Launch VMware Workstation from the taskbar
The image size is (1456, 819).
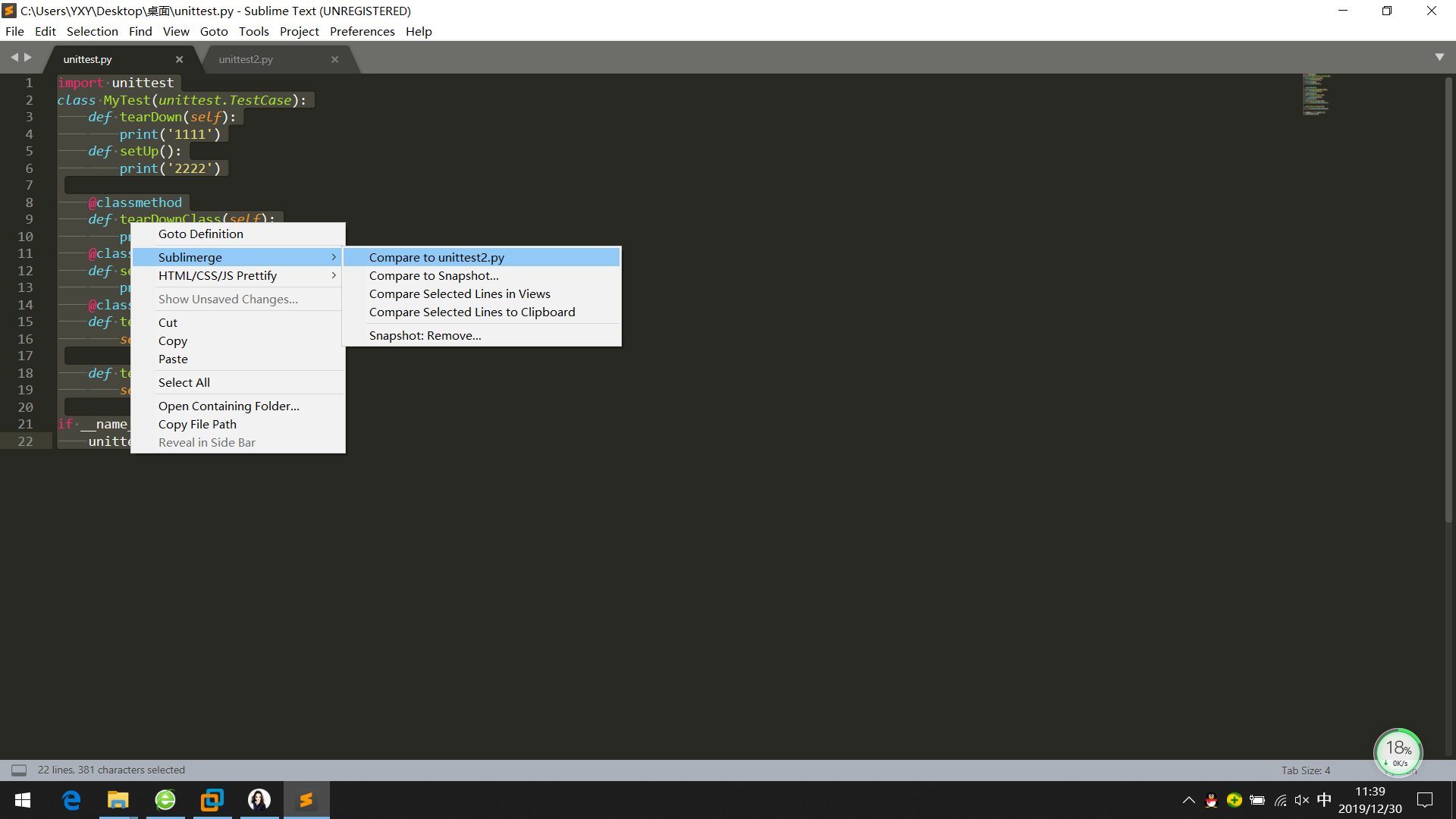(212, 799)
